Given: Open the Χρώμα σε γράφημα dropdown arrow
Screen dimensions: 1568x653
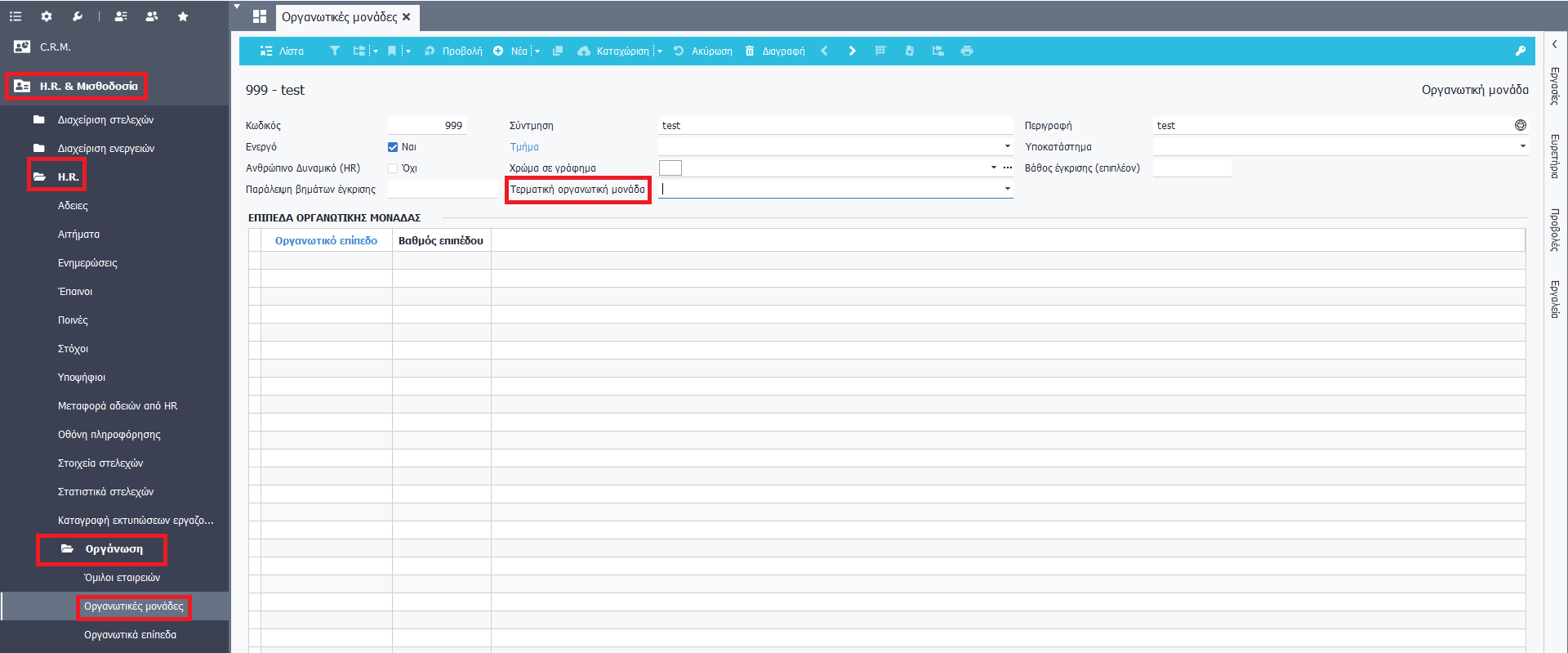Looking at the screenshot, I should [x=994, y=168].
